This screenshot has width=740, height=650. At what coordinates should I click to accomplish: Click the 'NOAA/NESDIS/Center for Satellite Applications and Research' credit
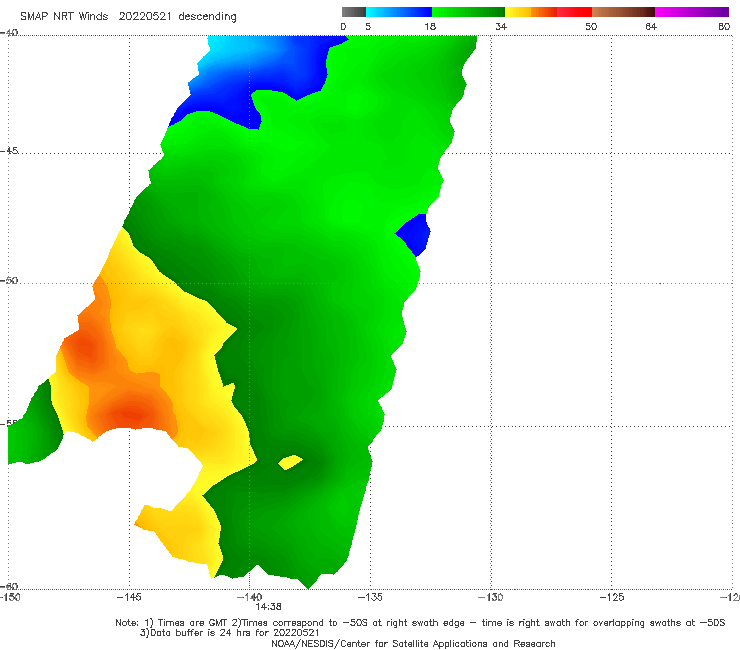tap(413, 643)
